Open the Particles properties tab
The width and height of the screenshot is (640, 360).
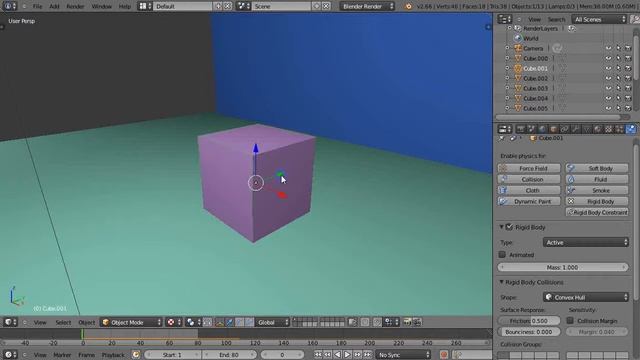click(x=620, y=129)
